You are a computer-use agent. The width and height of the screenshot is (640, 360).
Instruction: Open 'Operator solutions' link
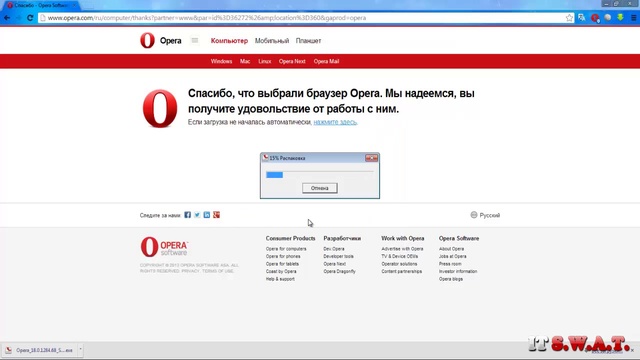point(399,264)
